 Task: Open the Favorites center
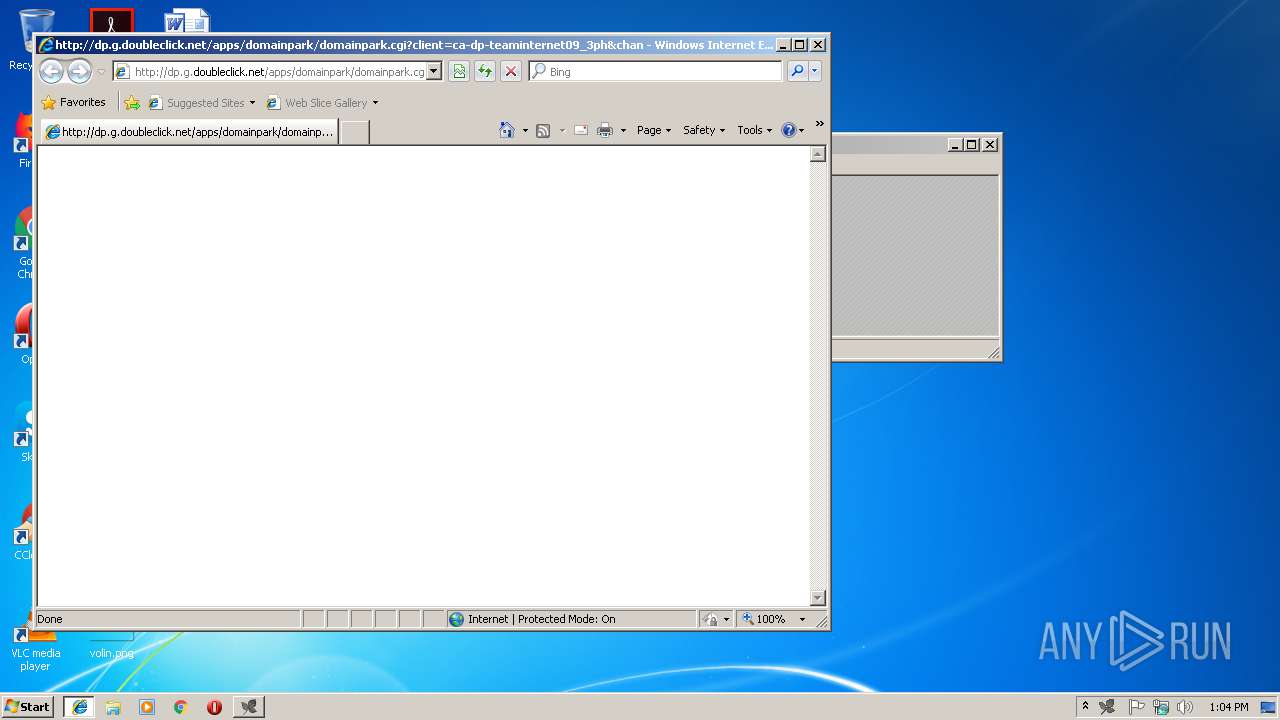tap(73, 102)
